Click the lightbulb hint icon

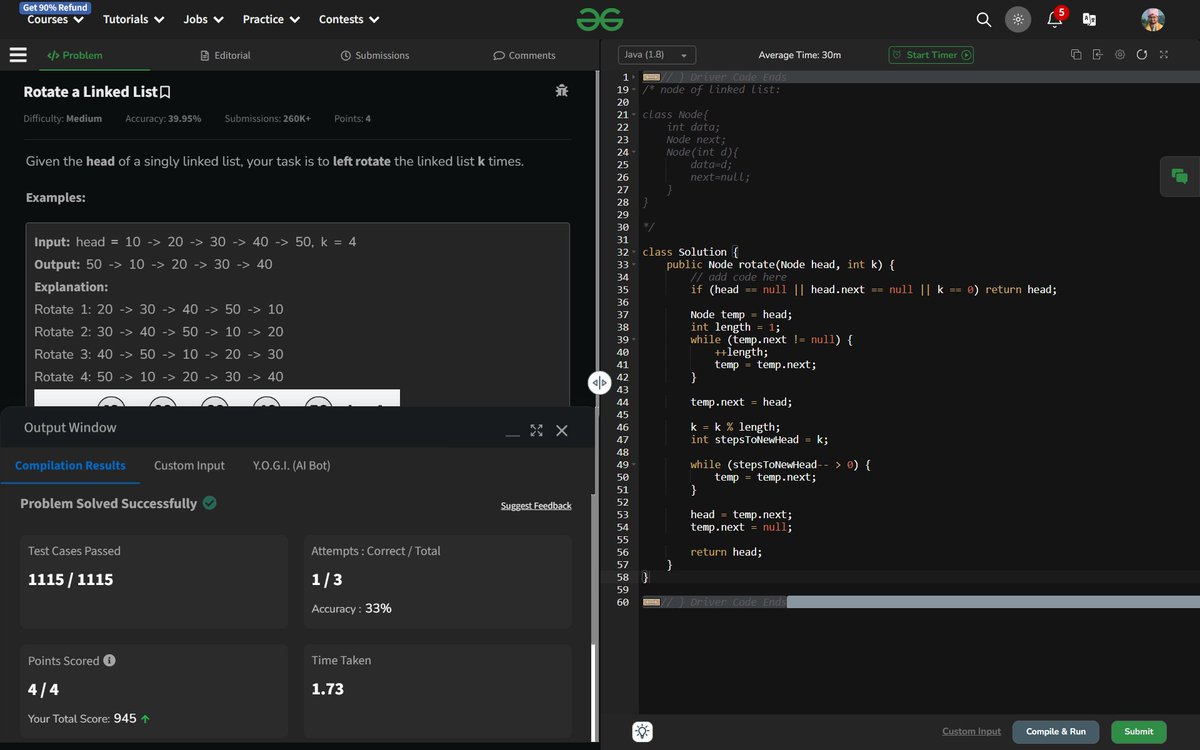[x=643, y=731]
